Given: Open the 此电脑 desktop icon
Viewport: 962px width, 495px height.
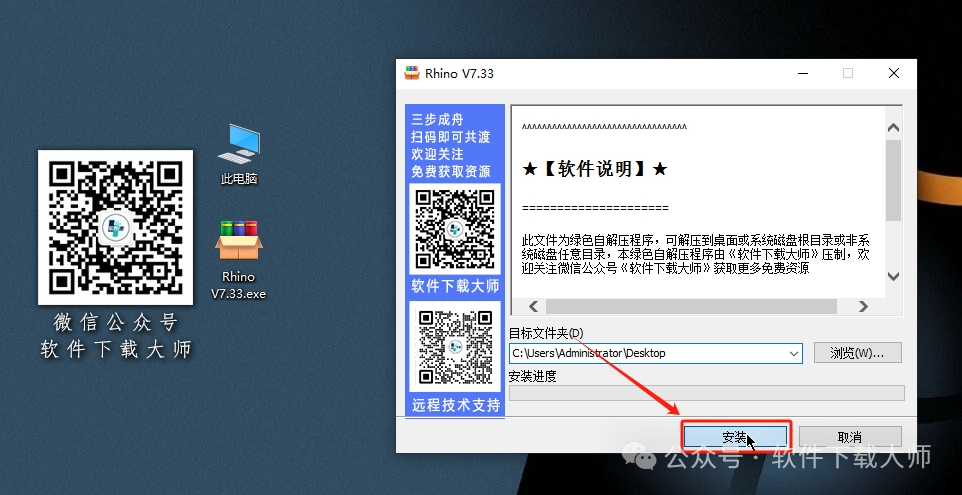Looking at the screenshot, I should pyautogui.click(x=239, y=153).
